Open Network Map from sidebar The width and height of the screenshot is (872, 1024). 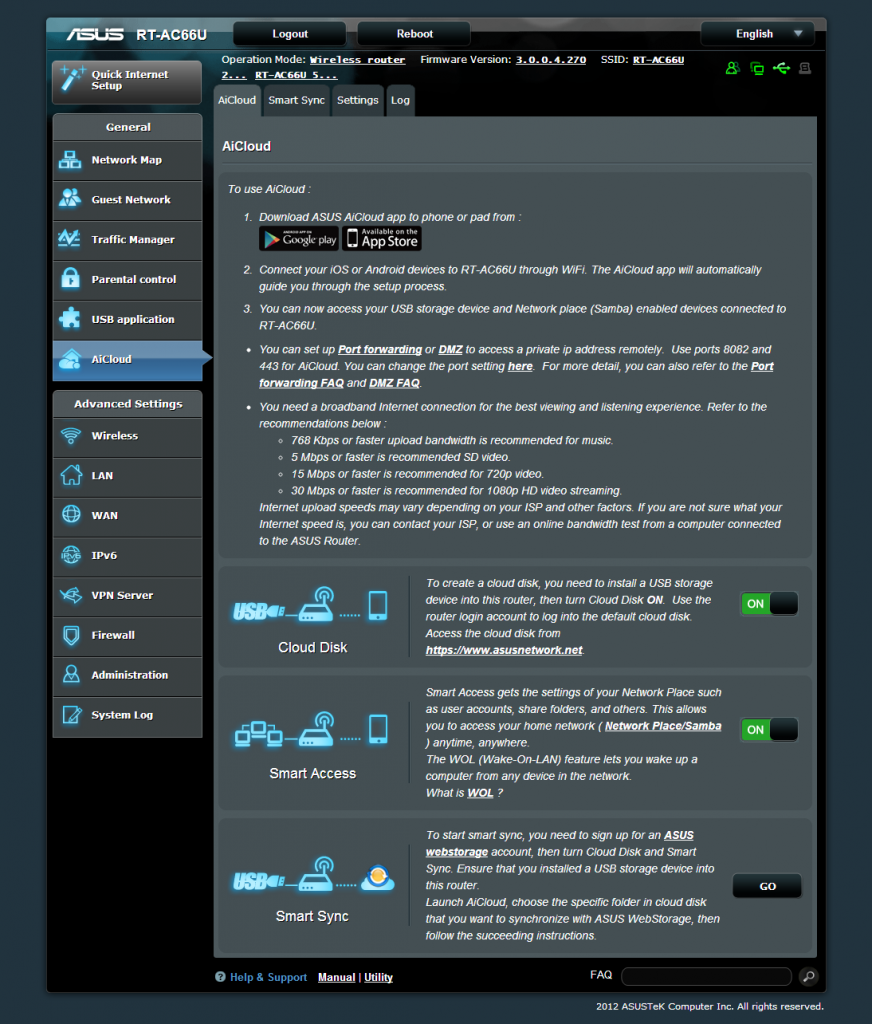[x=127, y=160]
